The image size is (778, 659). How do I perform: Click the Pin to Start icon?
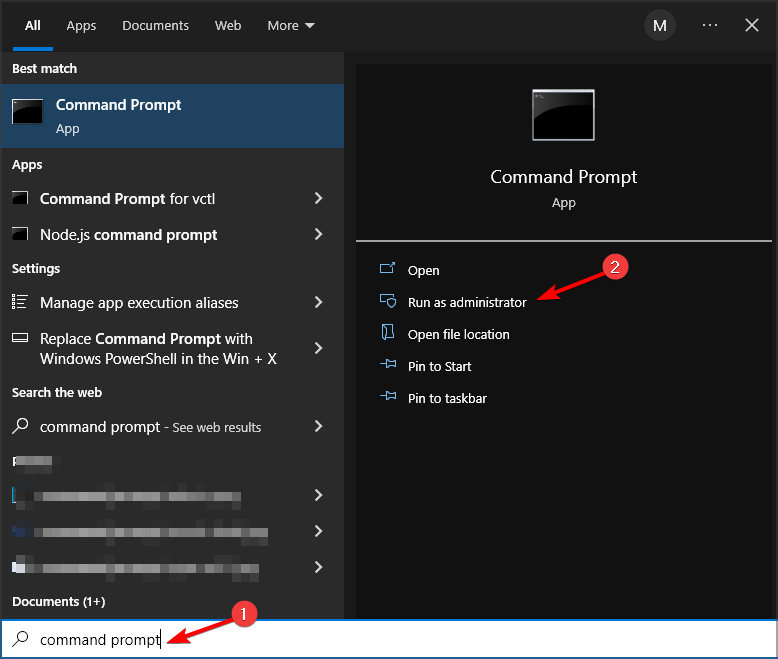pyautogui.click(x=388, y=366)
